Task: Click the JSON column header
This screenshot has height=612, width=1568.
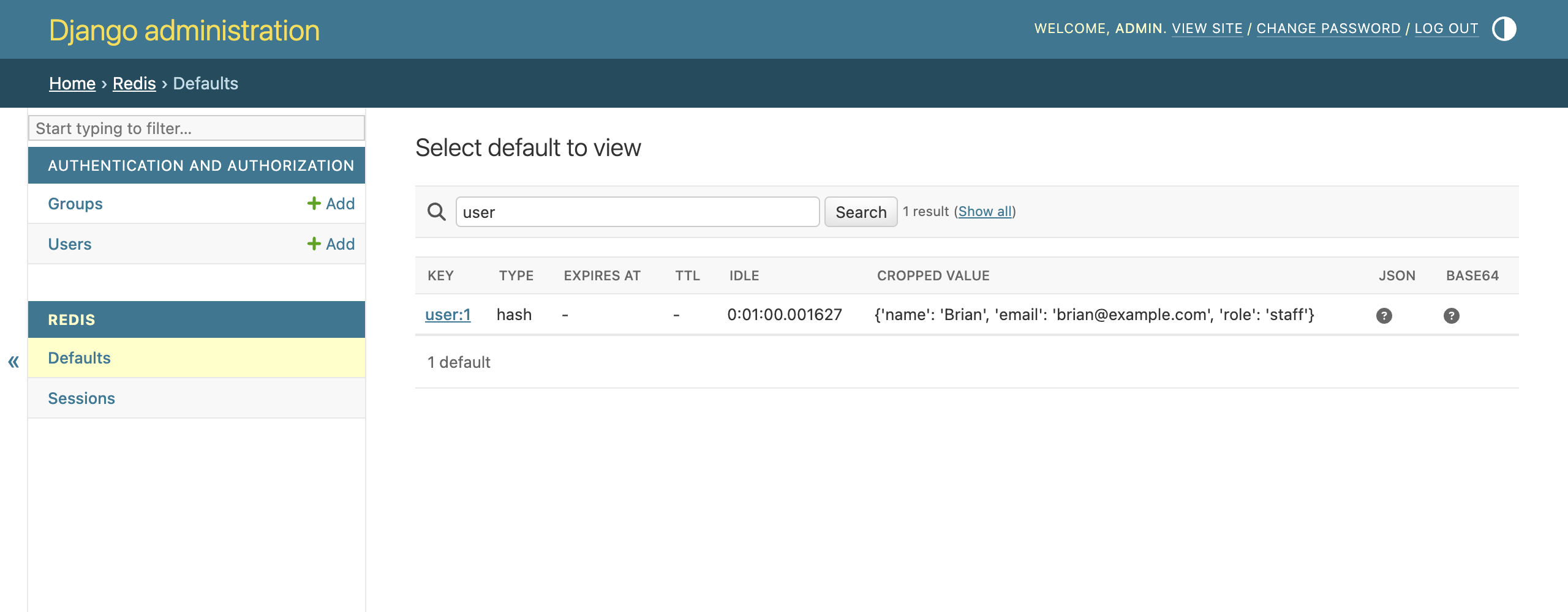Action: [1396, 275]
